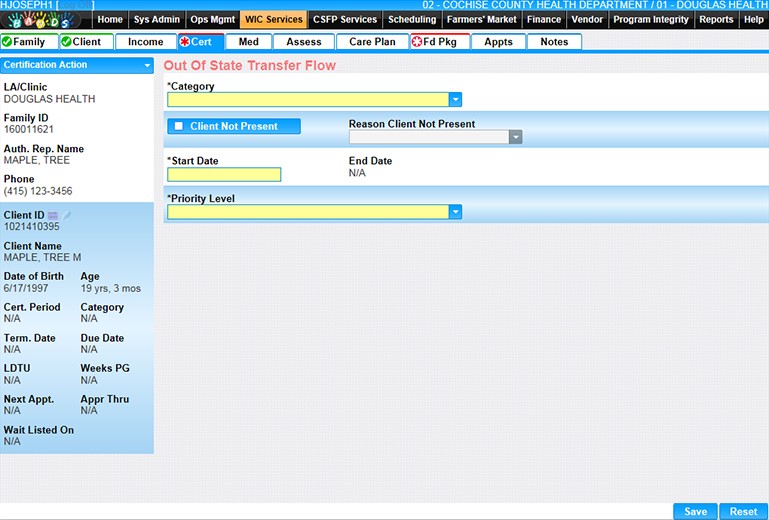The image size is (769, 520).
Task: Click the green checkmark on Family tab
Action: [x=7, y=42]
